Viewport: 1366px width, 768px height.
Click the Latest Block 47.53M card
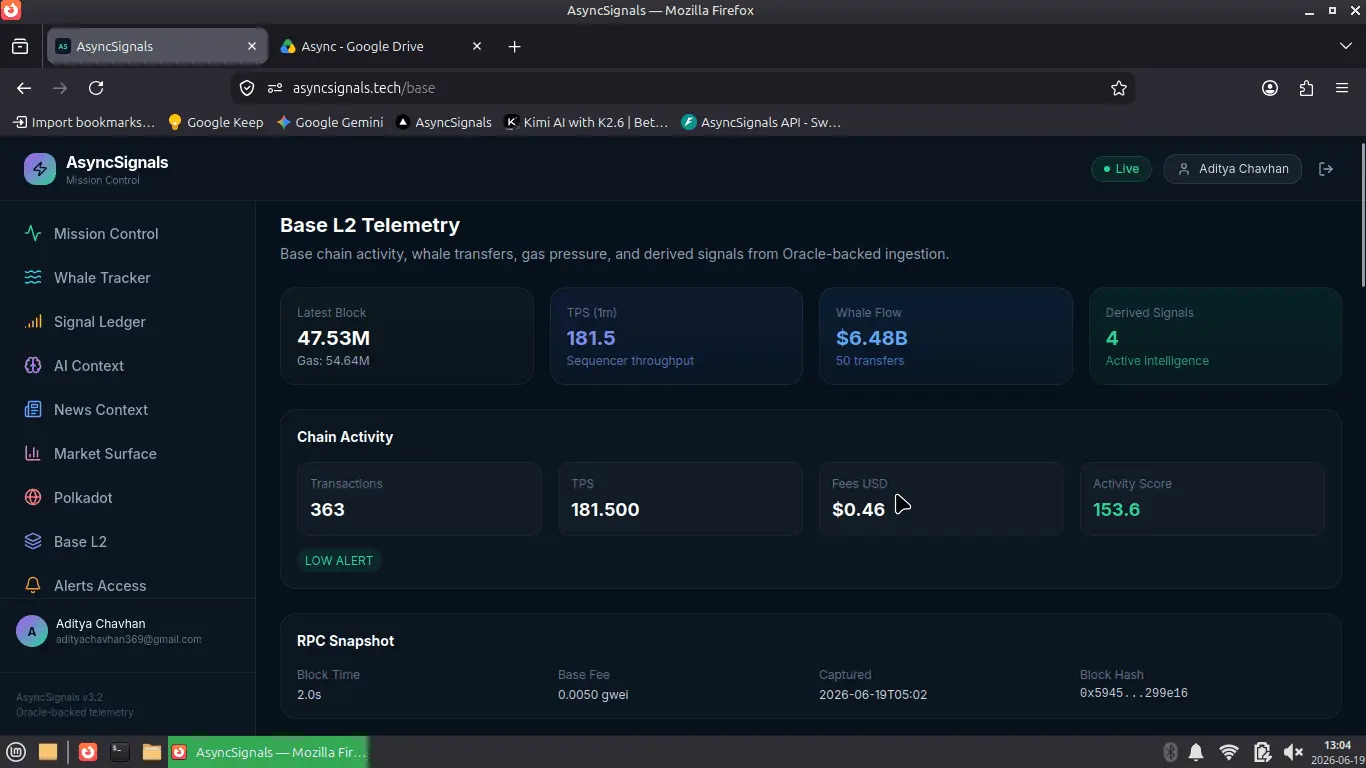click(407, 336)
